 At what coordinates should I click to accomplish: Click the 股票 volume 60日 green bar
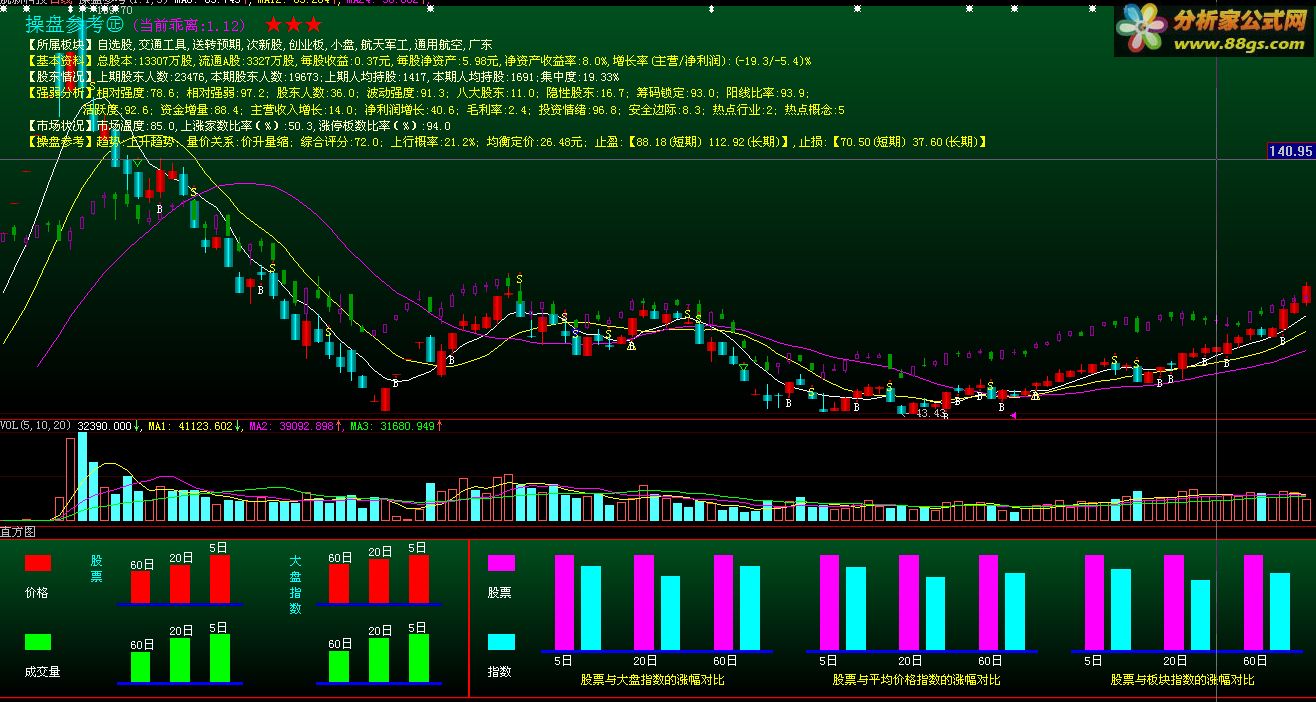[x=141, y=667]
